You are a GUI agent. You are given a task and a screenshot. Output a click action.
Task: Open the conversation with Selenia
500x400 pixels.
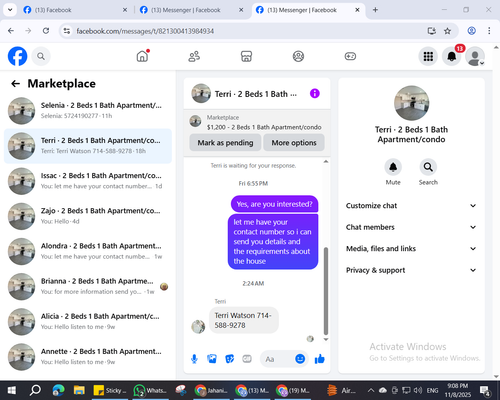[x=88, y=111]
